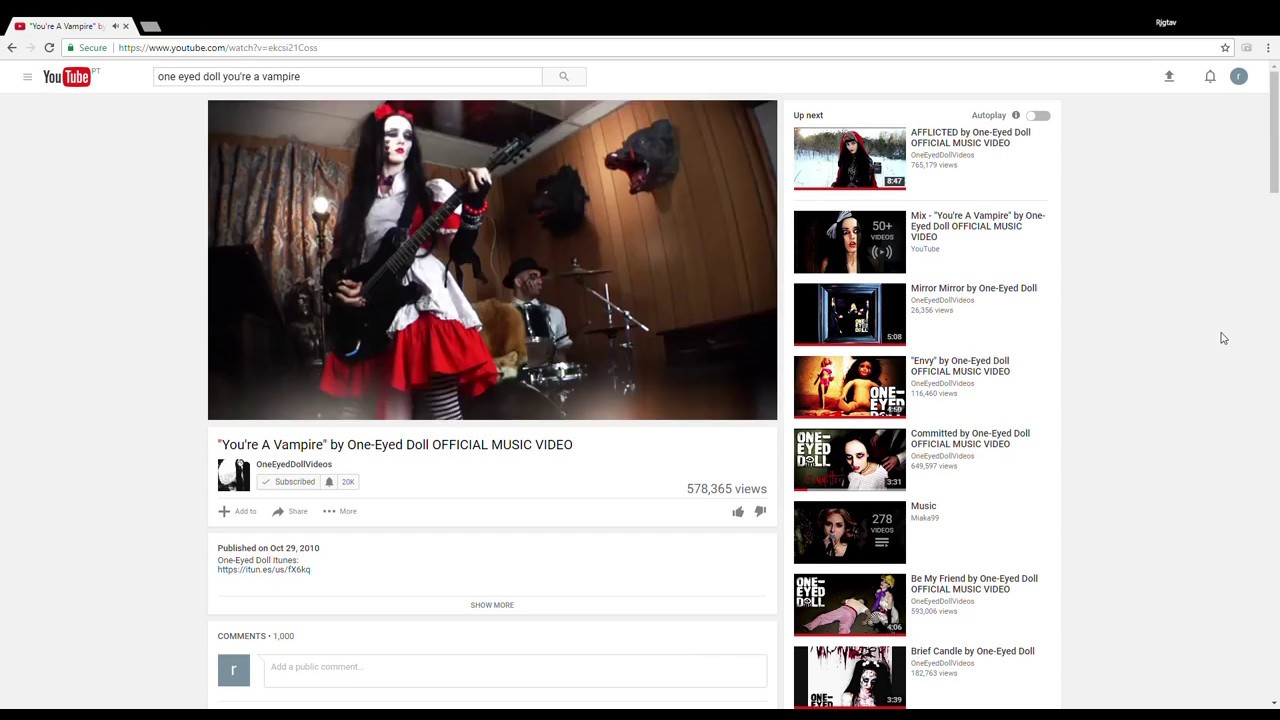Image resolution: width=1280 pixels, height=720 pixels.
Task: Open the More actions menu
Action: click(x=340, y=511)
